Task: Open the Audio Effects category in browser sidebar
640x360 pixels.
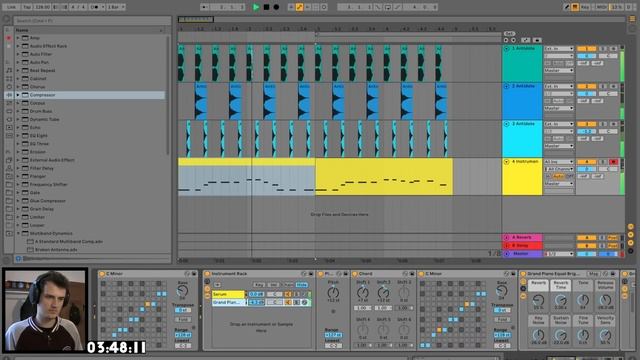Action: tap(9, 95)
